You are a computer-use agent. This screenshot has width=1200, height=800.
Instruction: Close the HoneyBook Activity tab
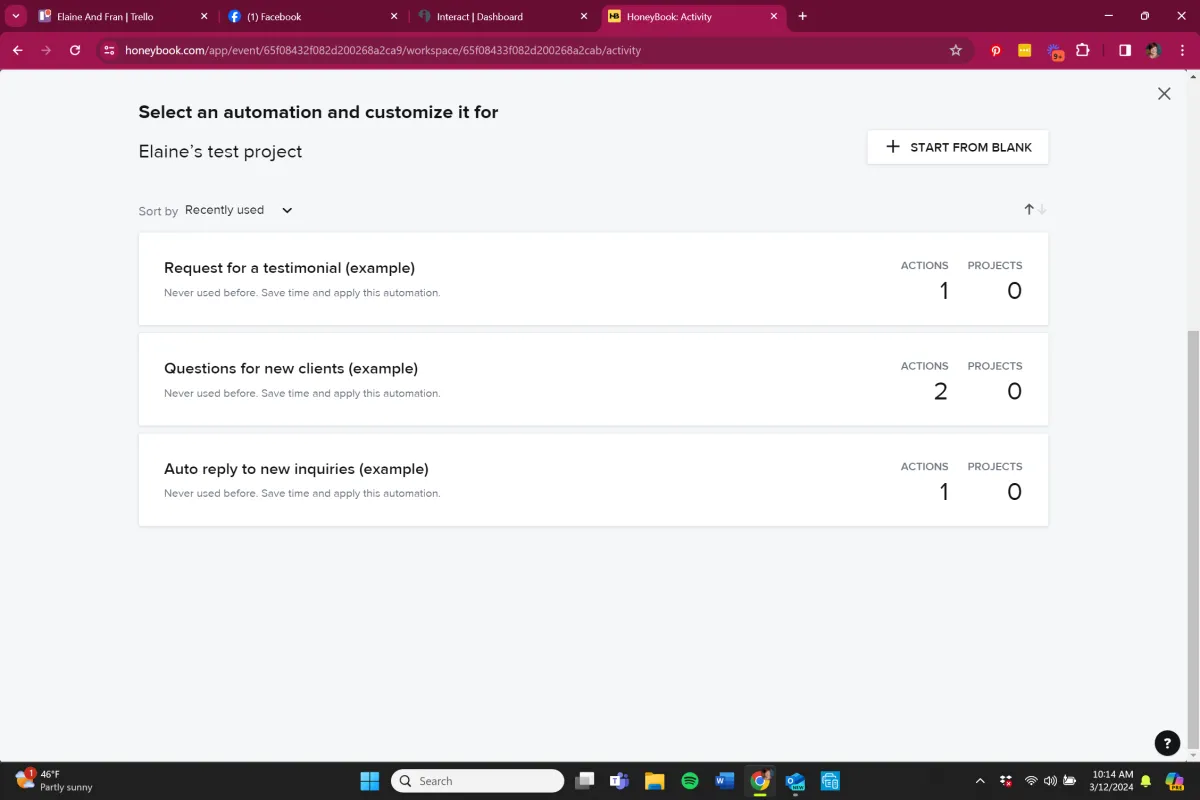point(773,16)
